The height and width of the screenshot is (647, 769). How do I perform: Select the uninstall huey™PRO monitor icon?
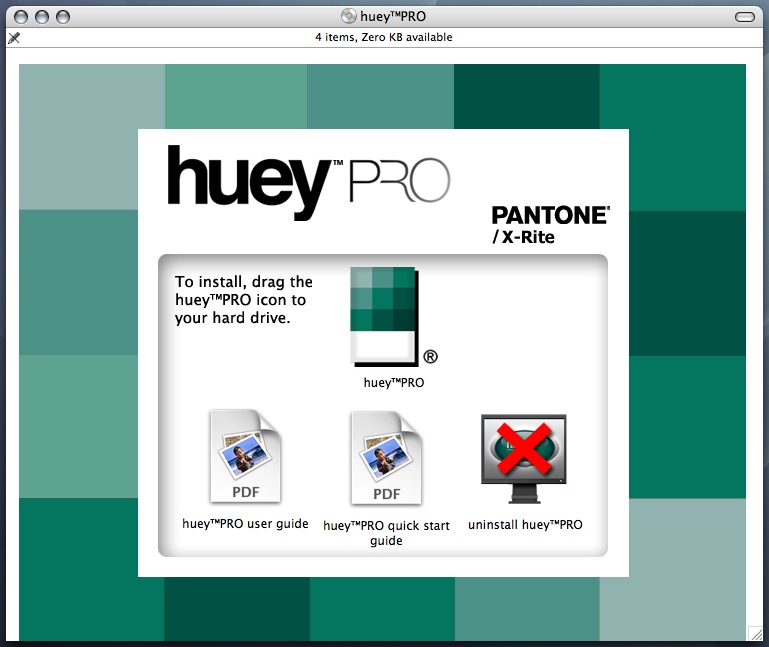(524, 459)
